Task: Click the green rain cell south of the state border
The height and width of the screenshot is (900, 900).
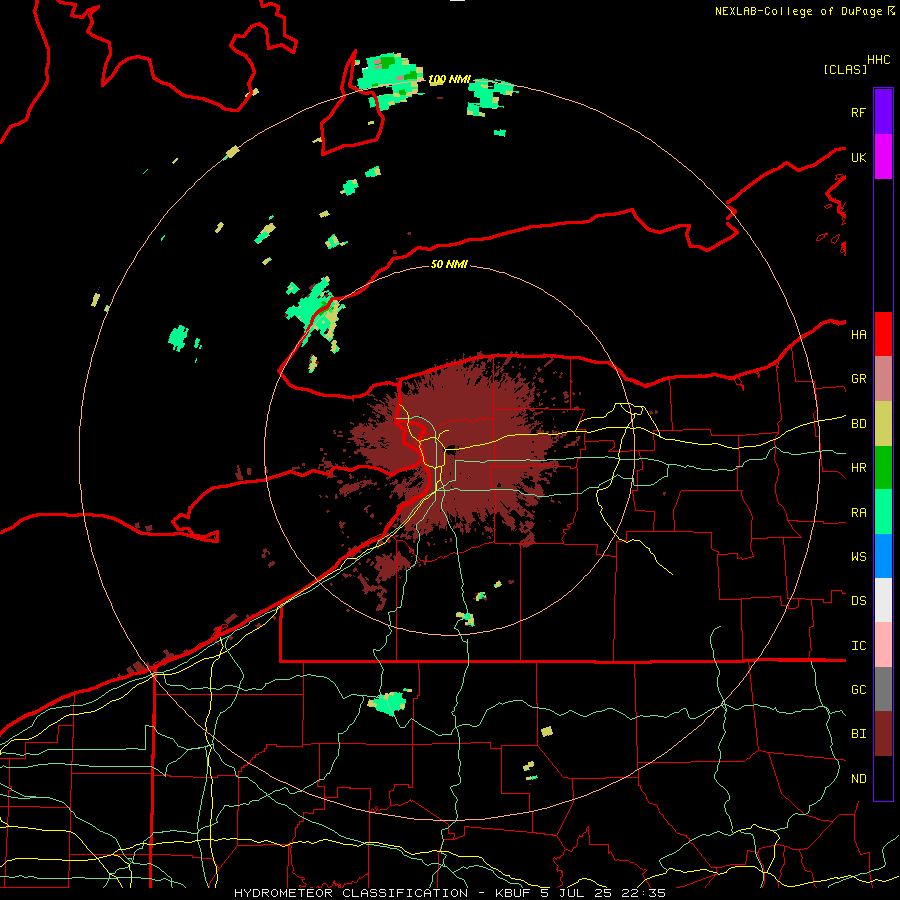Action: point(389,703)
